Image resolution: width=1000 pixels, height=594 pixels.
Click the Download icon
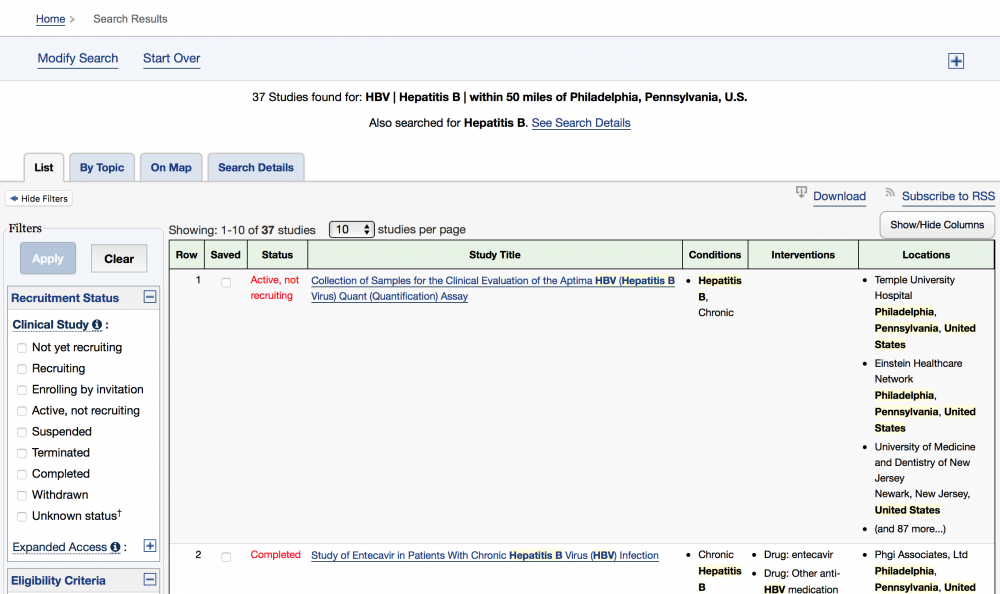pyautogui.click(x=801, y=193)
